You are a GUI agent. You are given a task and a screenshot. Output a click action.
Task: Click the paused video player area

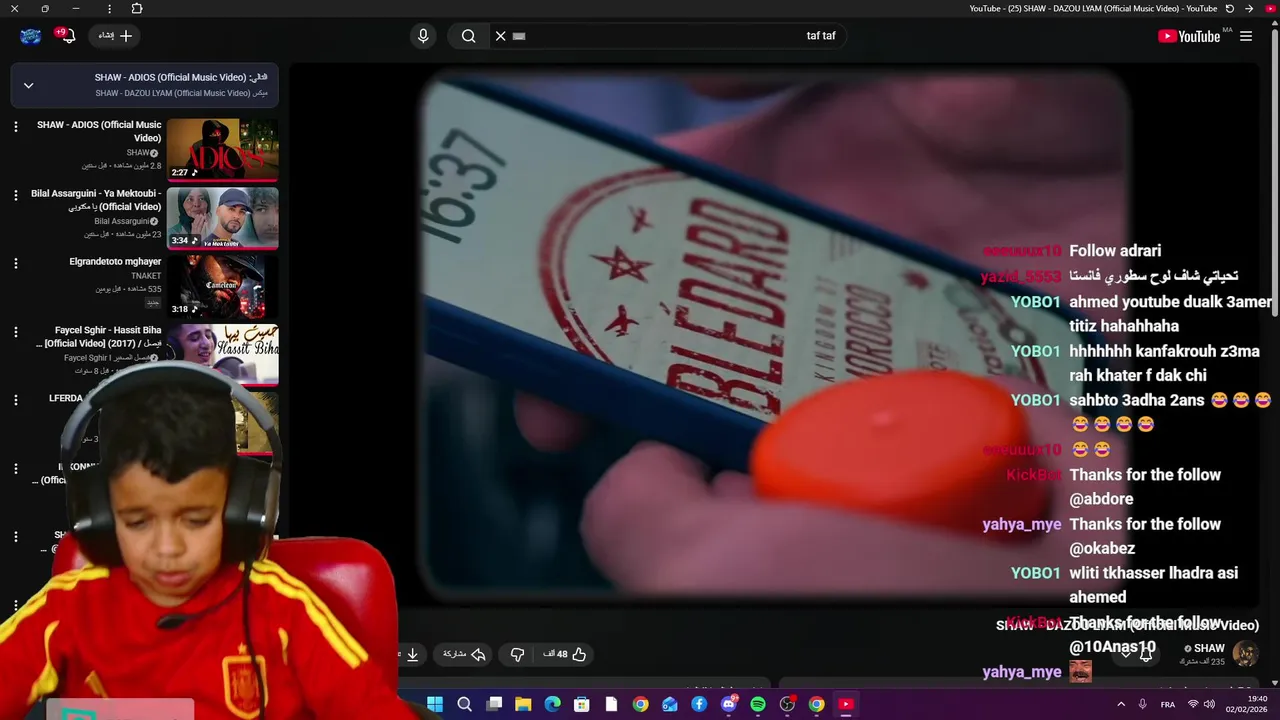[x=775, y=335]
